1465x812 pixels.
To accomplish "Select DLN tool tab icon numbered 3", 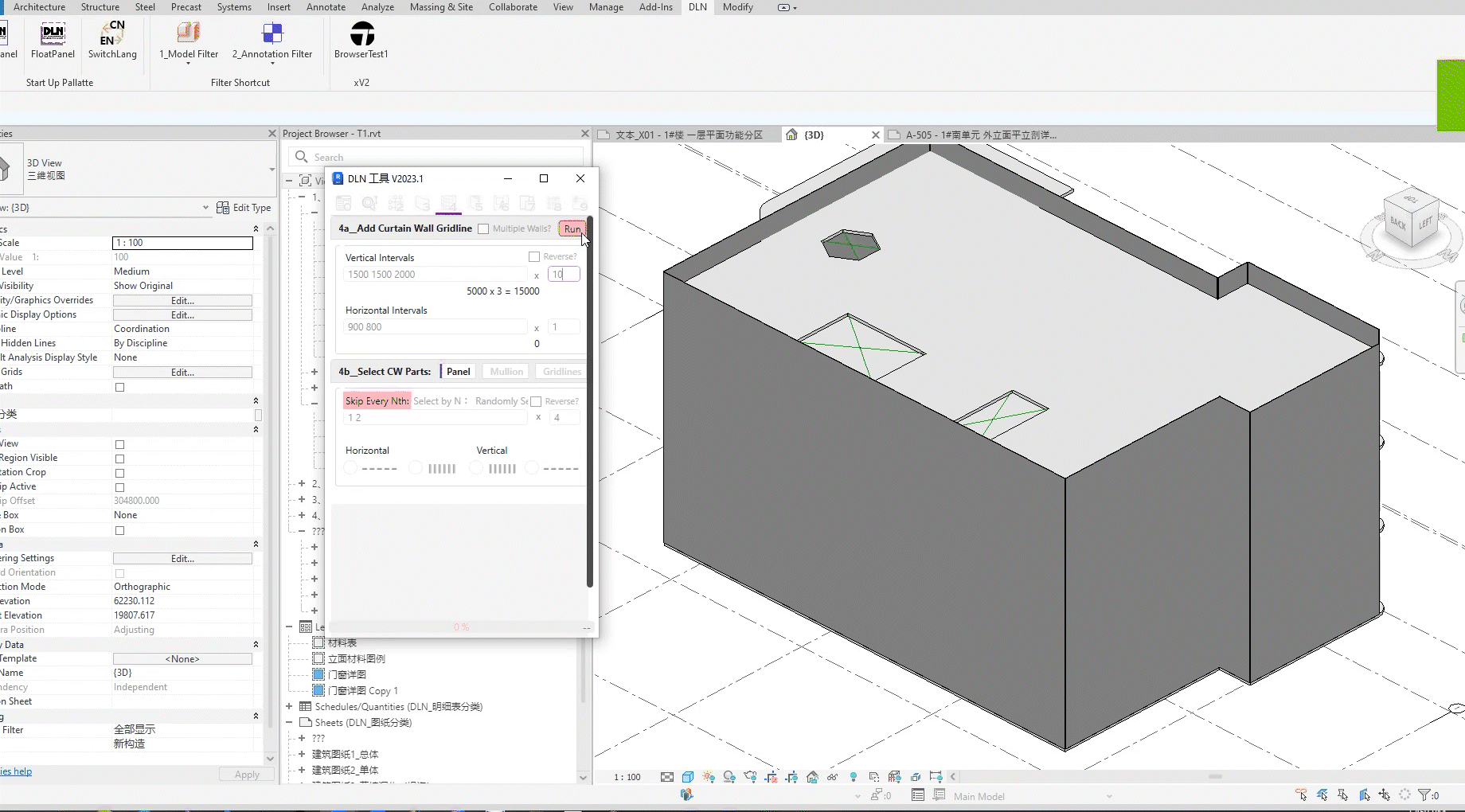I will (x=422, y=204).
